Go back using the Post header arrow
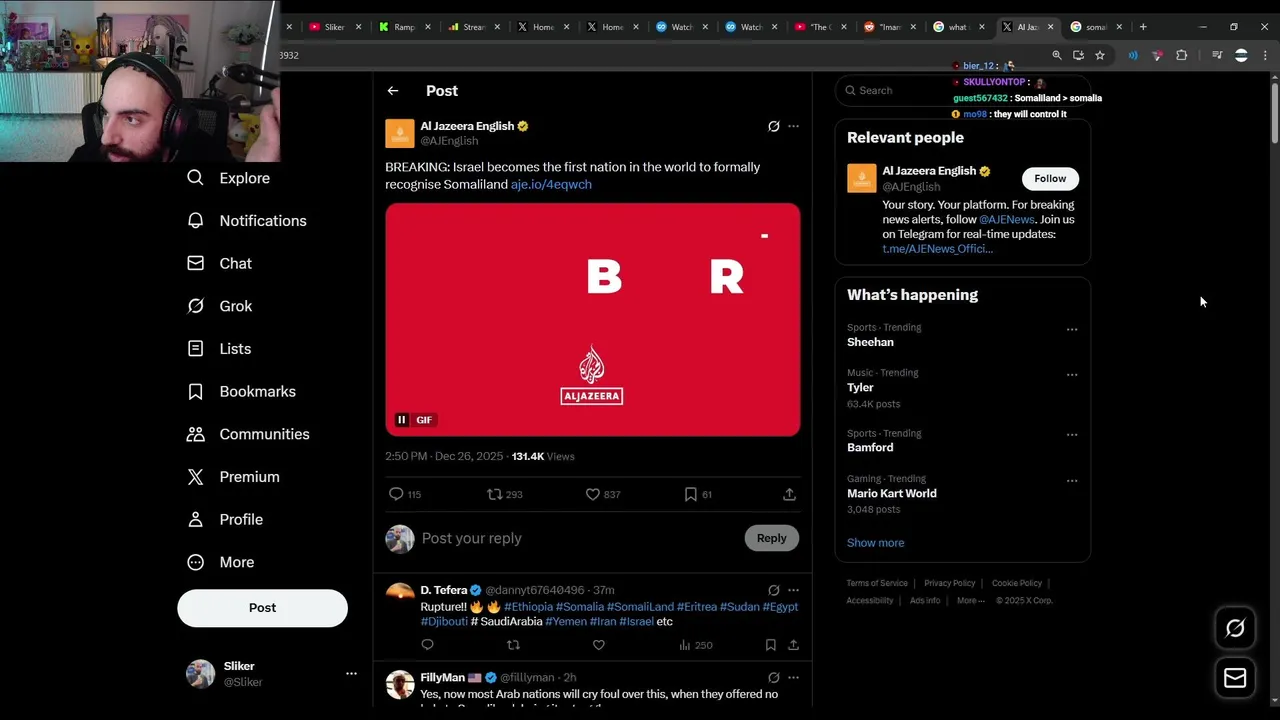Screen dimensions: 1280x720 pyautogui.click(x=393, y=91)
